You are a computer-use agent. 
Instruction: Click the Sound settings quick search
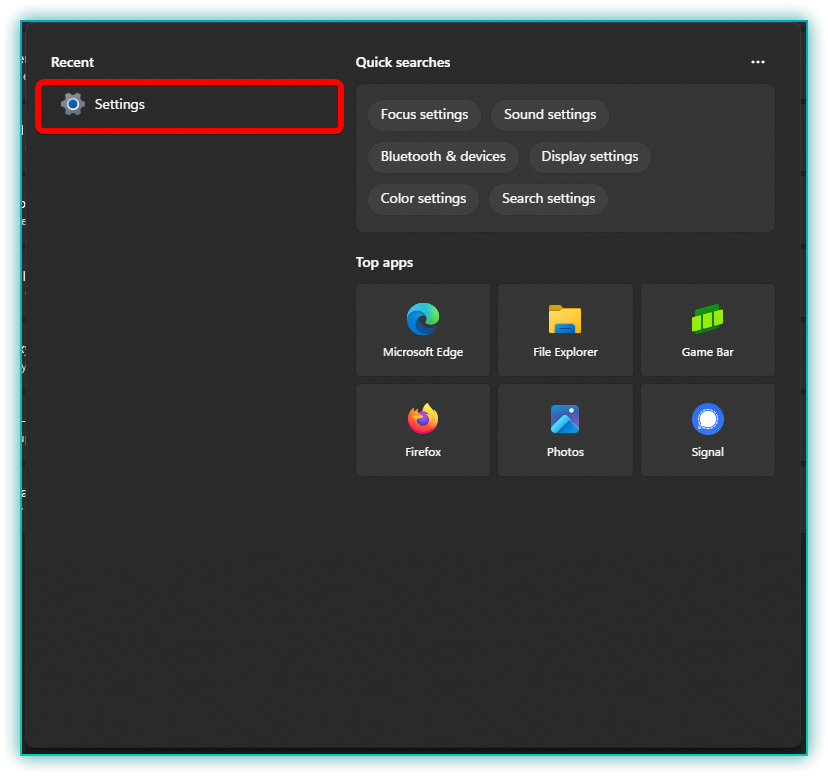click(x=550, y=115)
